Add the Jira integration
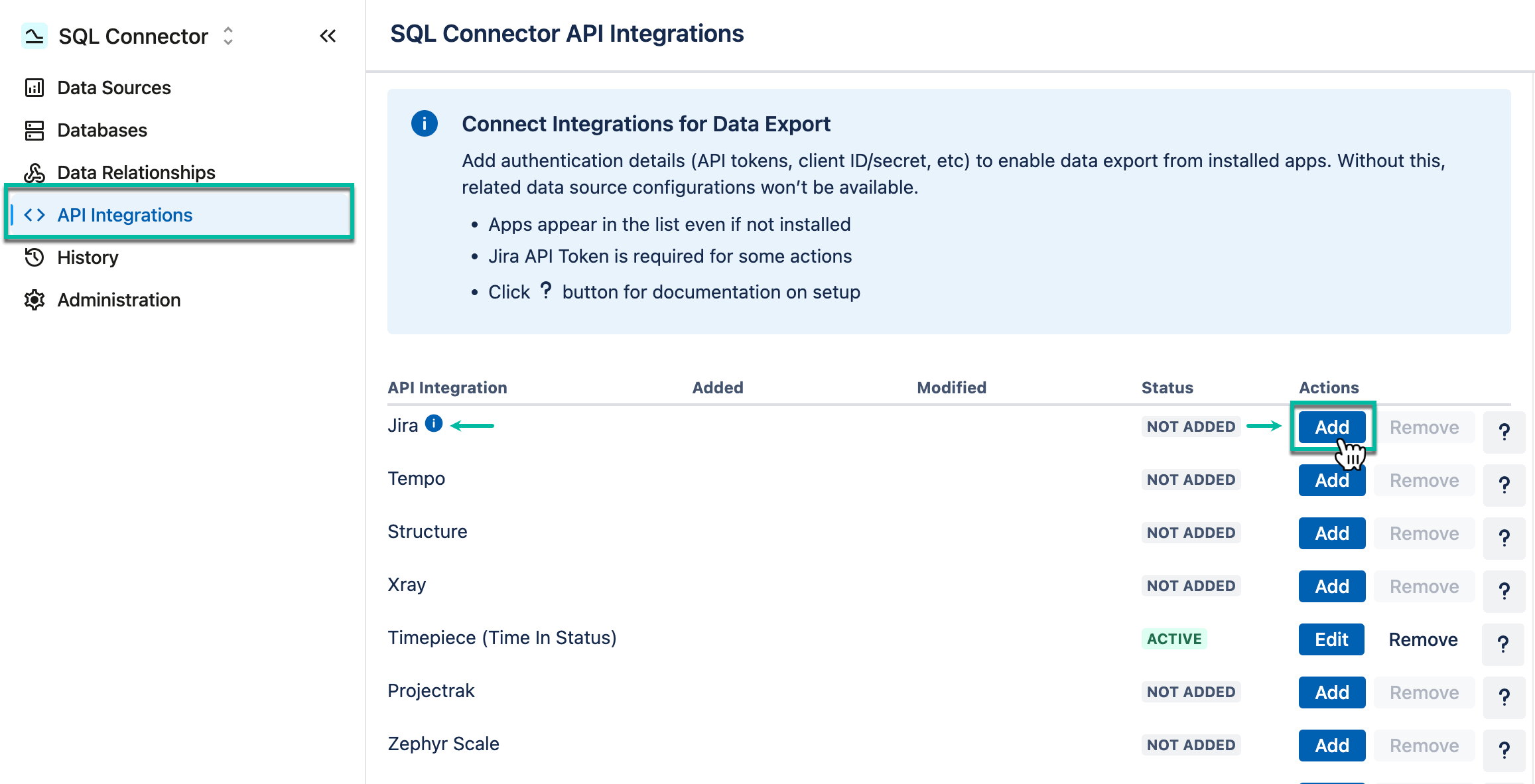The width and height of the screenshot is (1535, 784). [1331, 427]
